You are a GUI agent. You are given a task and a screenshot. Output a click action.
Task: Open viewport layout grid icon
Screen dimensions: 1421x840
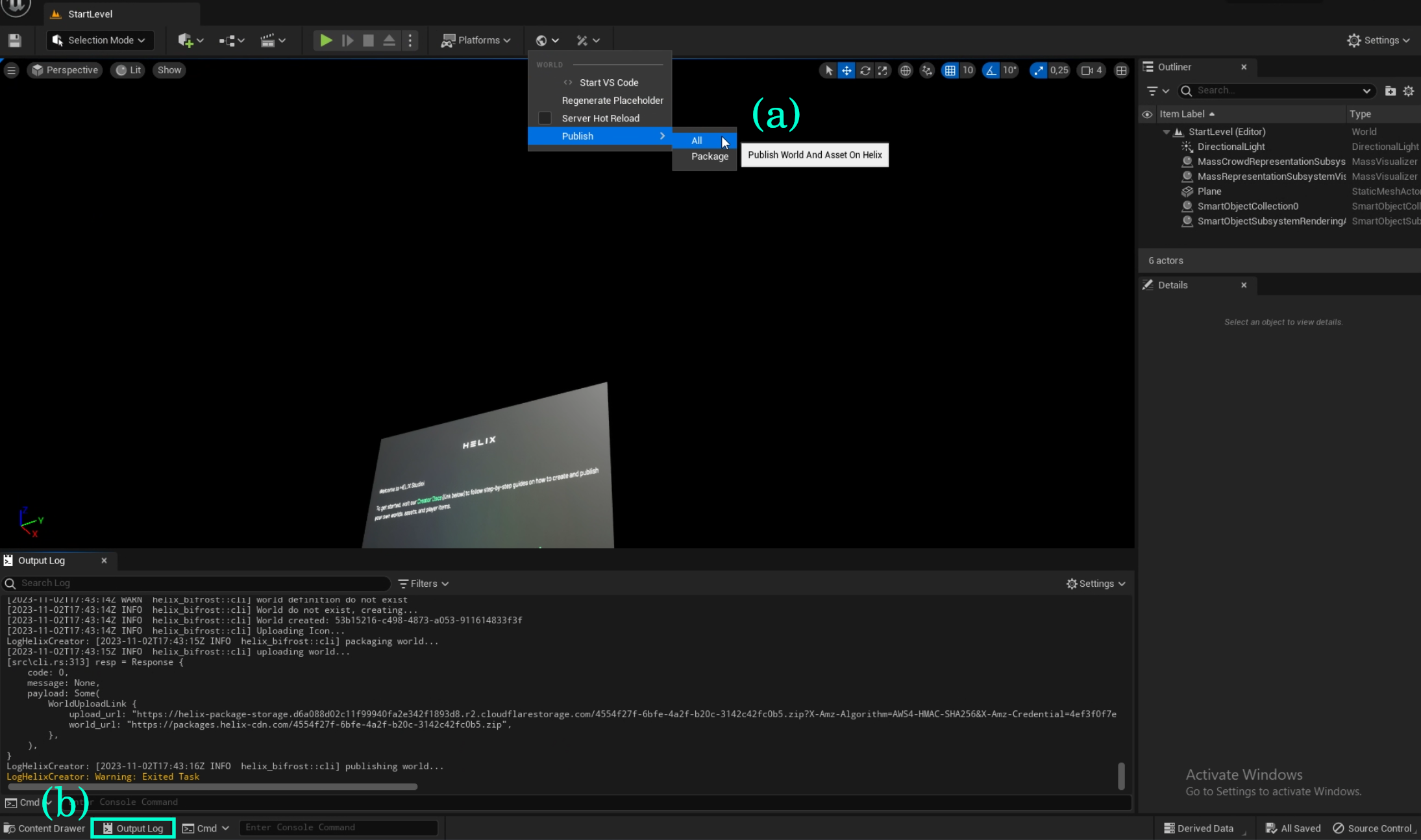1121,70
